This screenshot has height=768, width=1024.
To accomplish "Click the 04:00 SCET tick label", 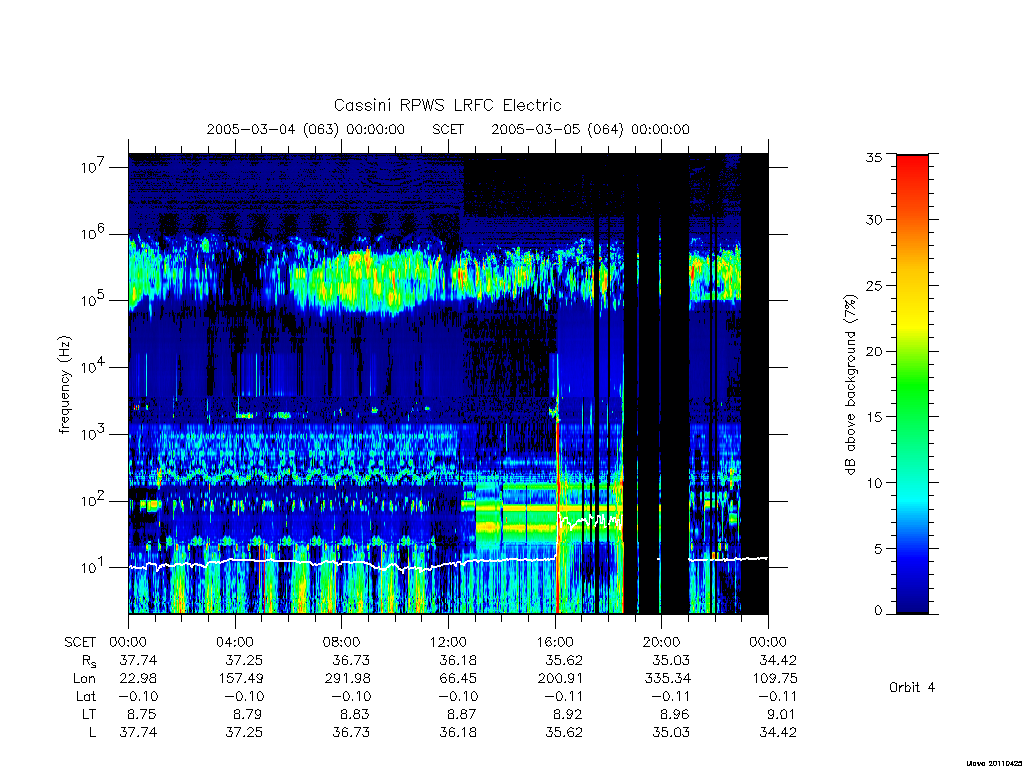I will pos(234,642).
